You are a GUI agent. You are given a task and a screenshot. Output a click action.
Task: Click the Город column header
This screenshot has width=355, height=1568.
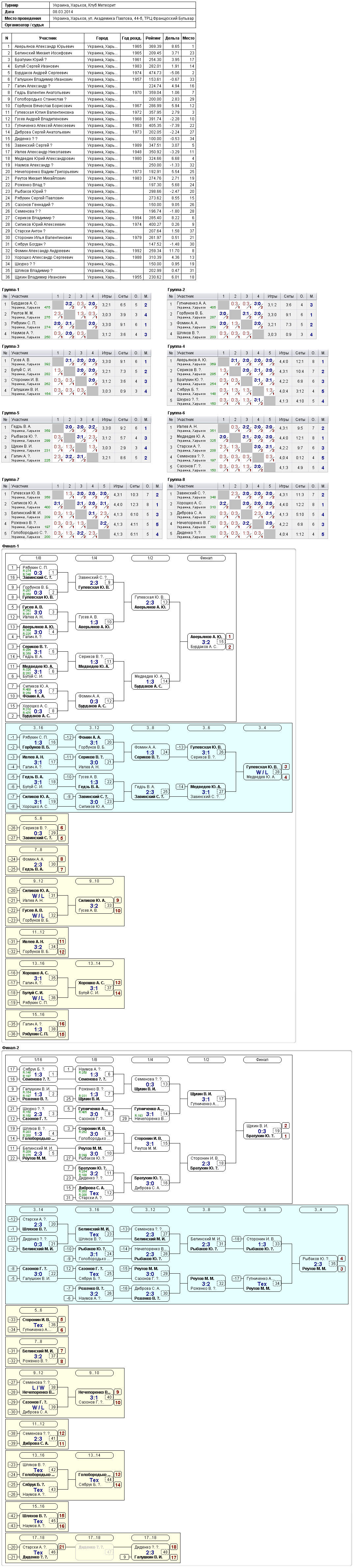(x=101, y=38)
